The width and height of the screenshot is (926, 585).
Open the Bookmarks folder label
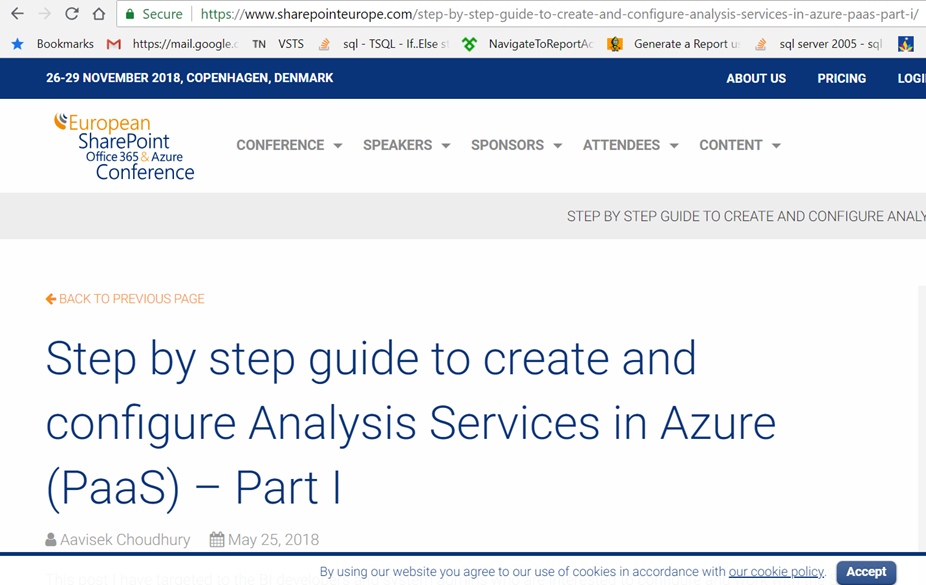click(x=65, y=44)
